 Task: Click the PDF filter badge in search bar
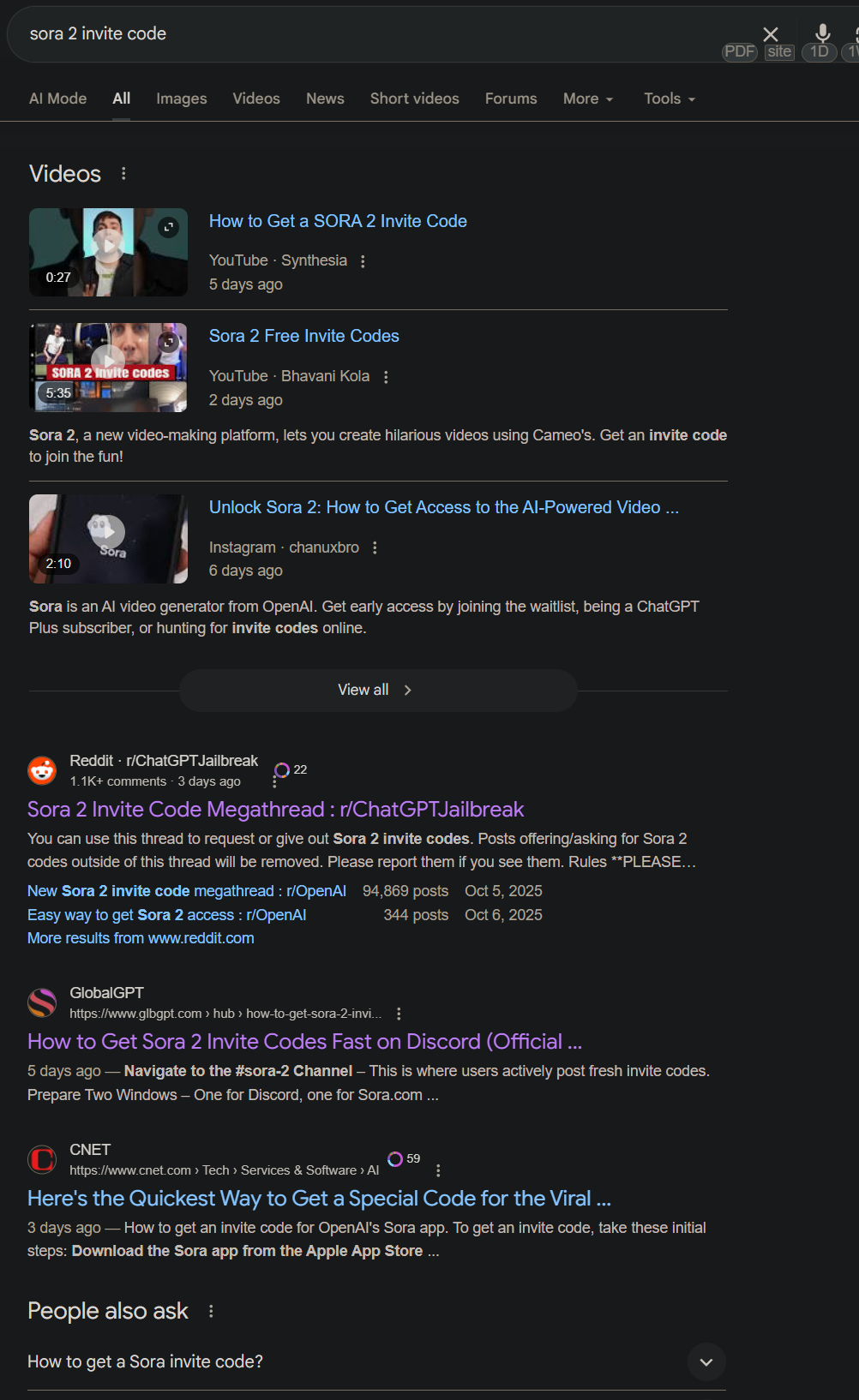[739, 51]
